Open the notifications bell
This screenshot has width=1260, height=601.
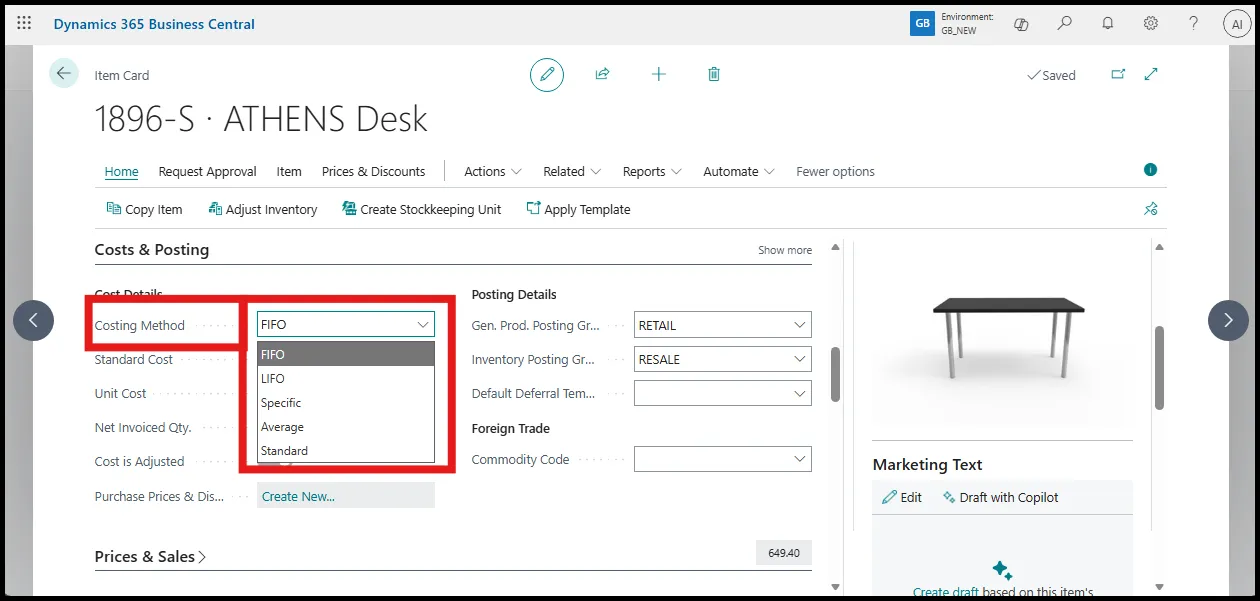(1108, 24)
